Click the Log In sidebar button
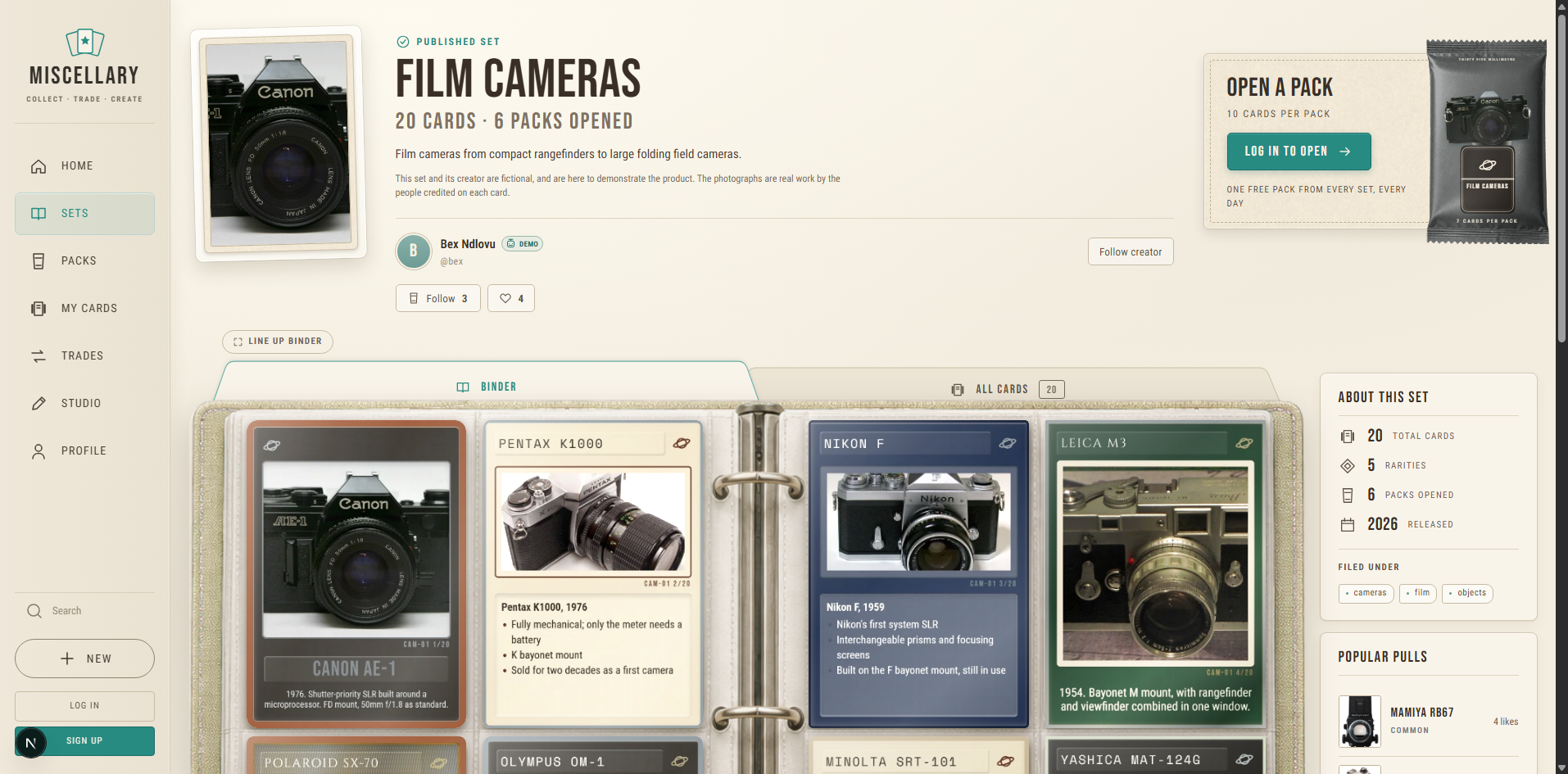The image size is (1568, 774). click(x=84, y=706)
